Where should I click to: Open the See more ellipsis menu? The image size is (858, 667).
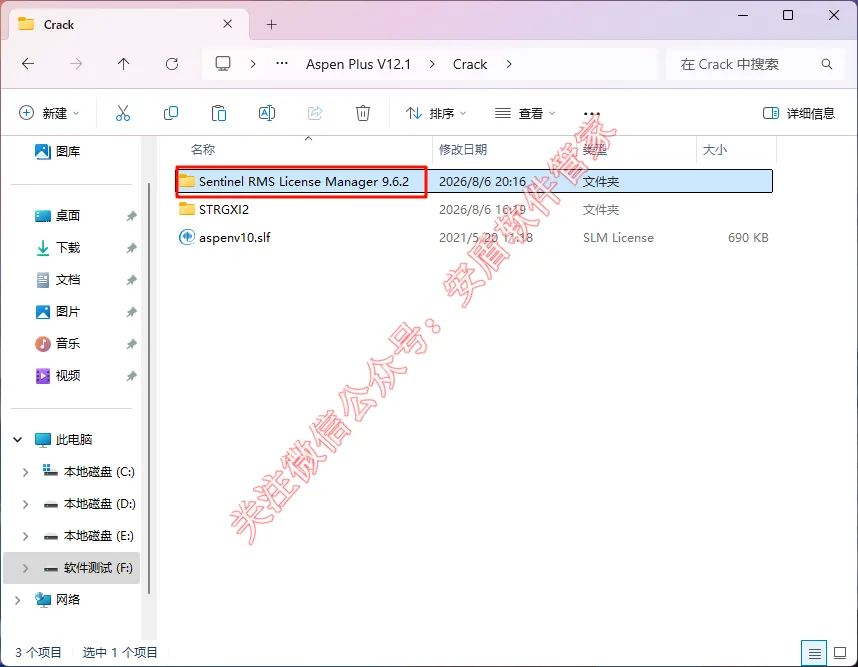coord(592,113)
